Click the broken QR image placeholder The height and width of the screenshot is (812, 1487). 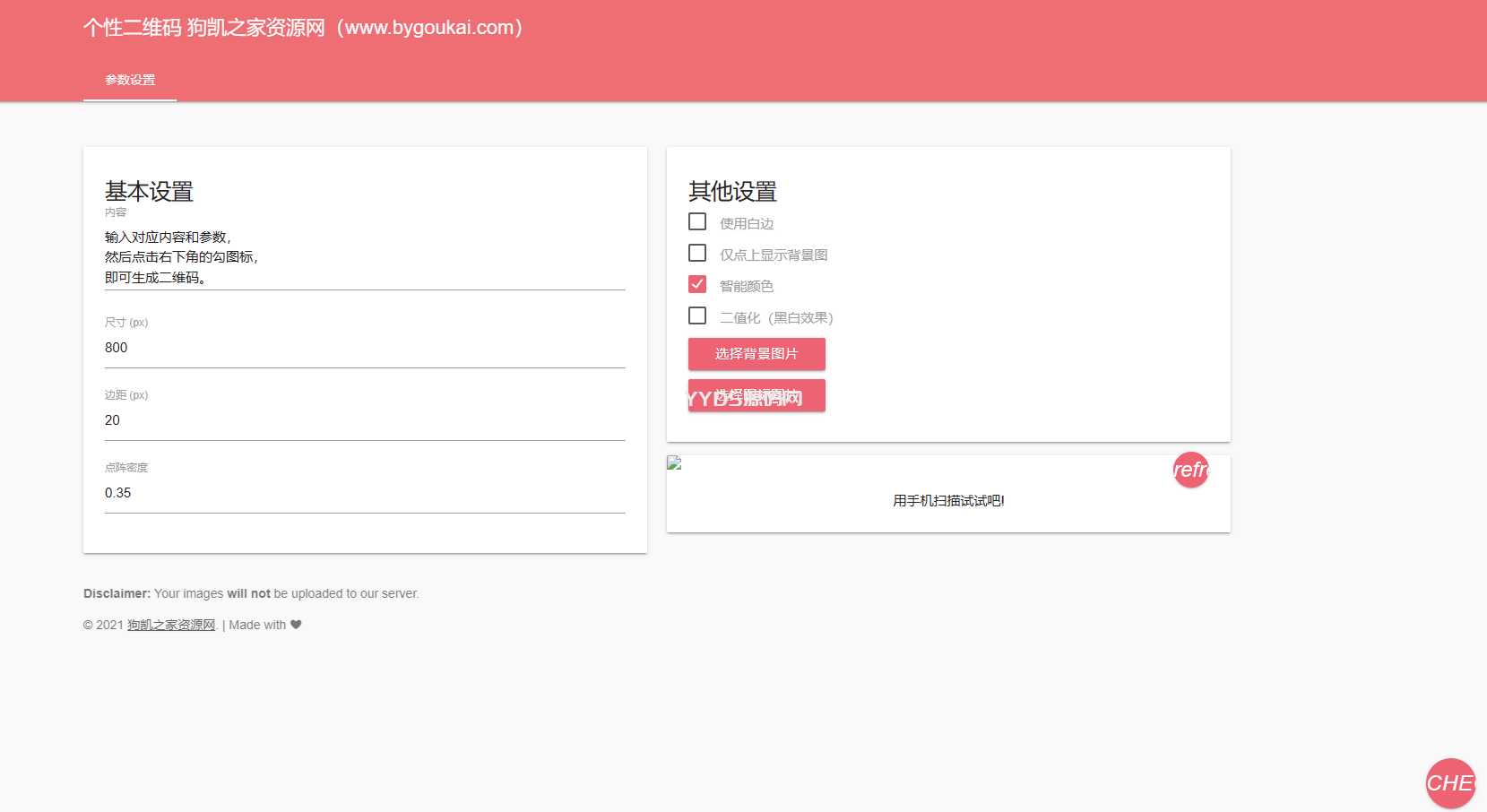[675, 463]
